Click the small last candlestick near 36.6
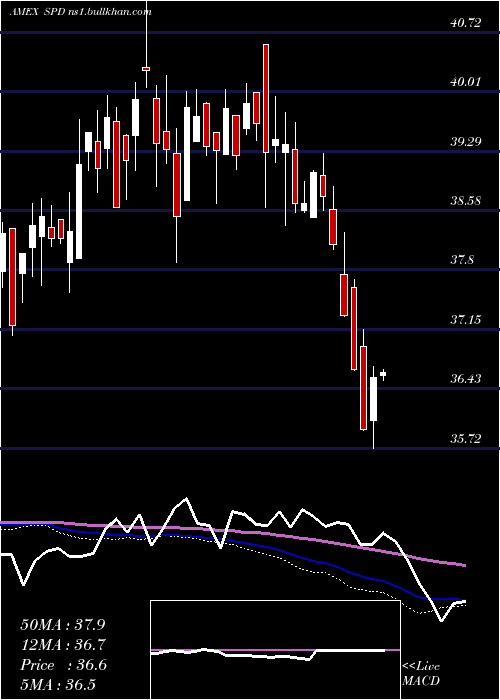 point(383,375)
